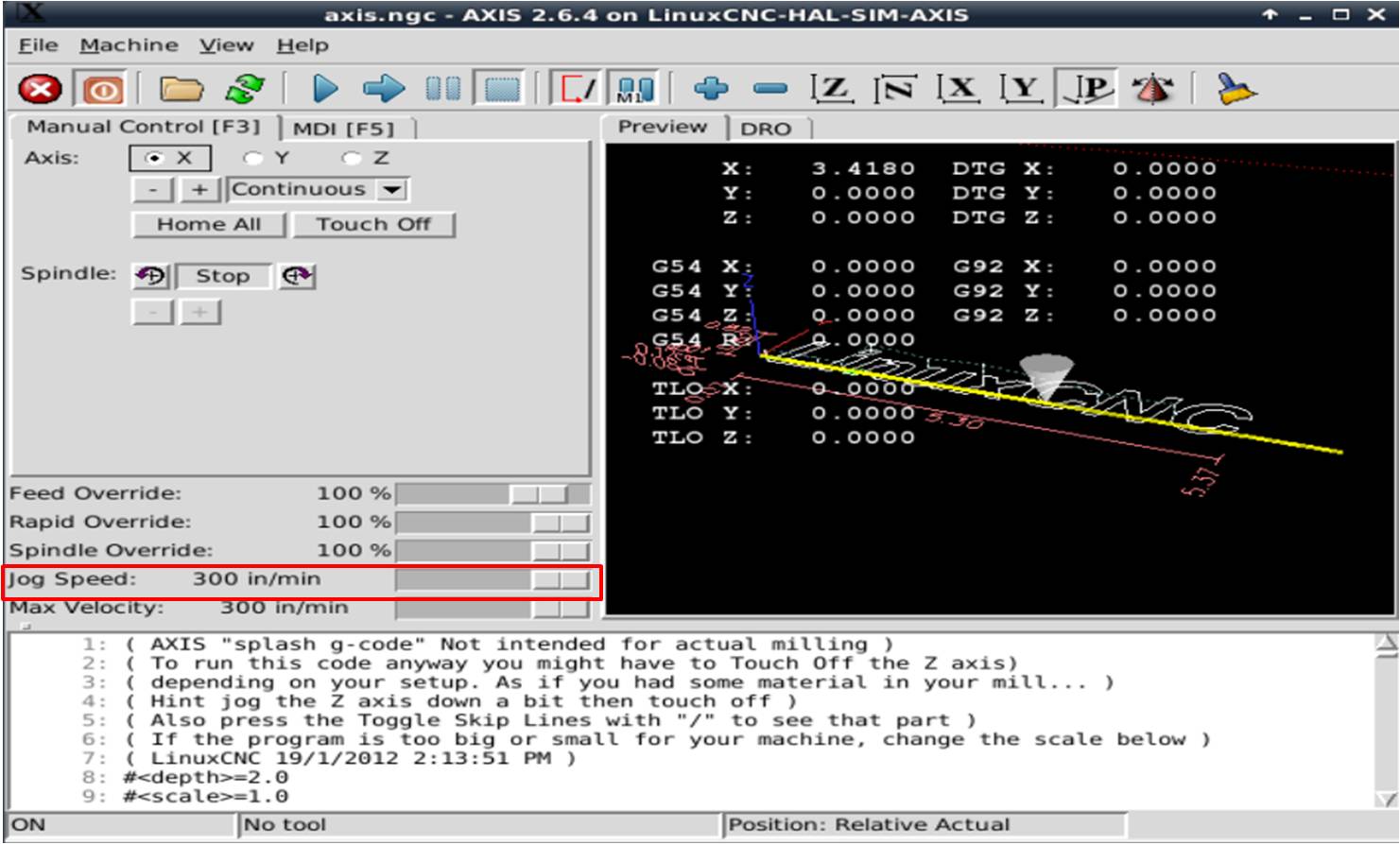Jog axis in positive direction
Viewport: 1400px width, 844px height.
(x=199, y=190)
